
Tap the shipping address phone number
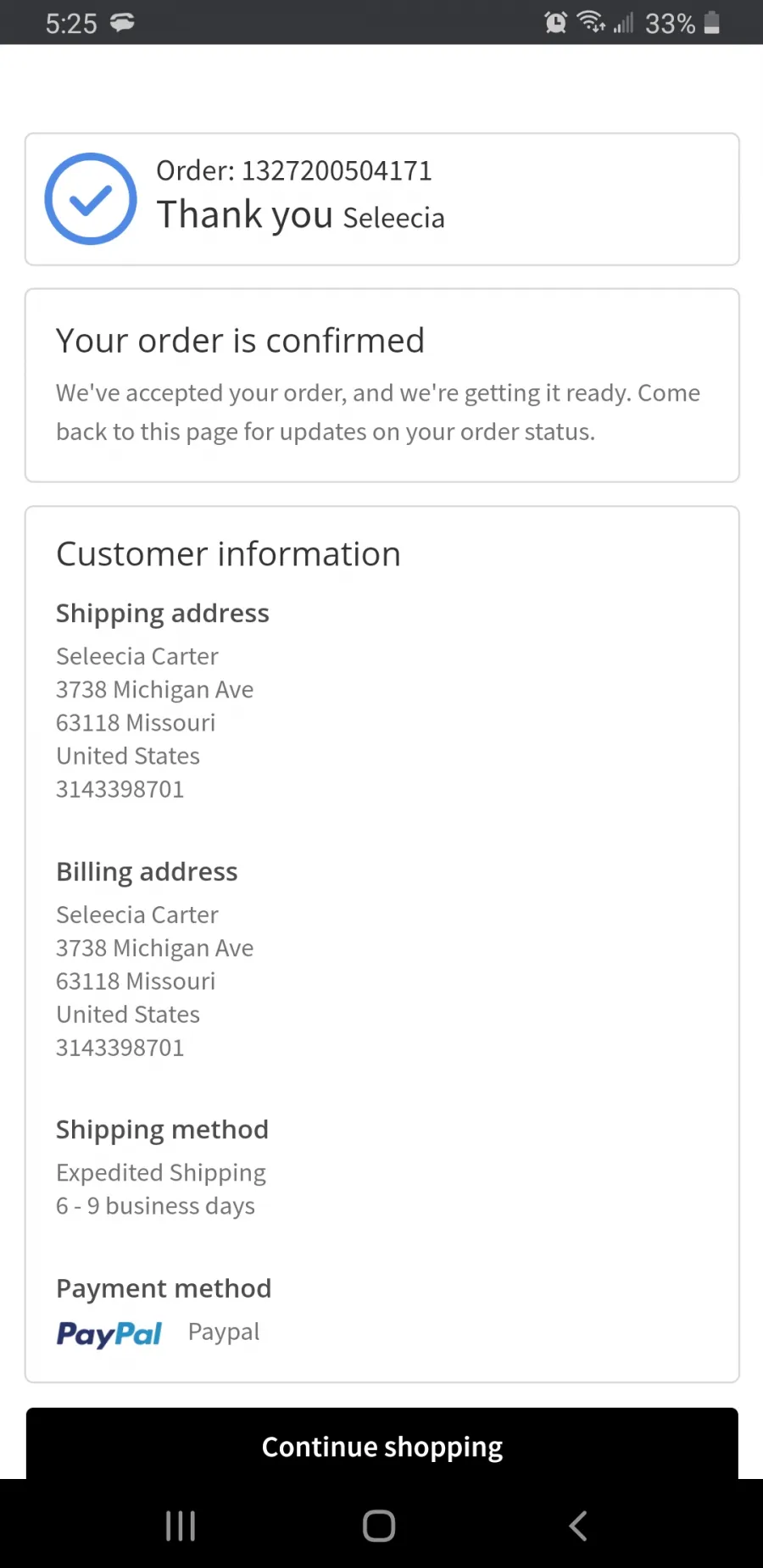click(120, 789)
